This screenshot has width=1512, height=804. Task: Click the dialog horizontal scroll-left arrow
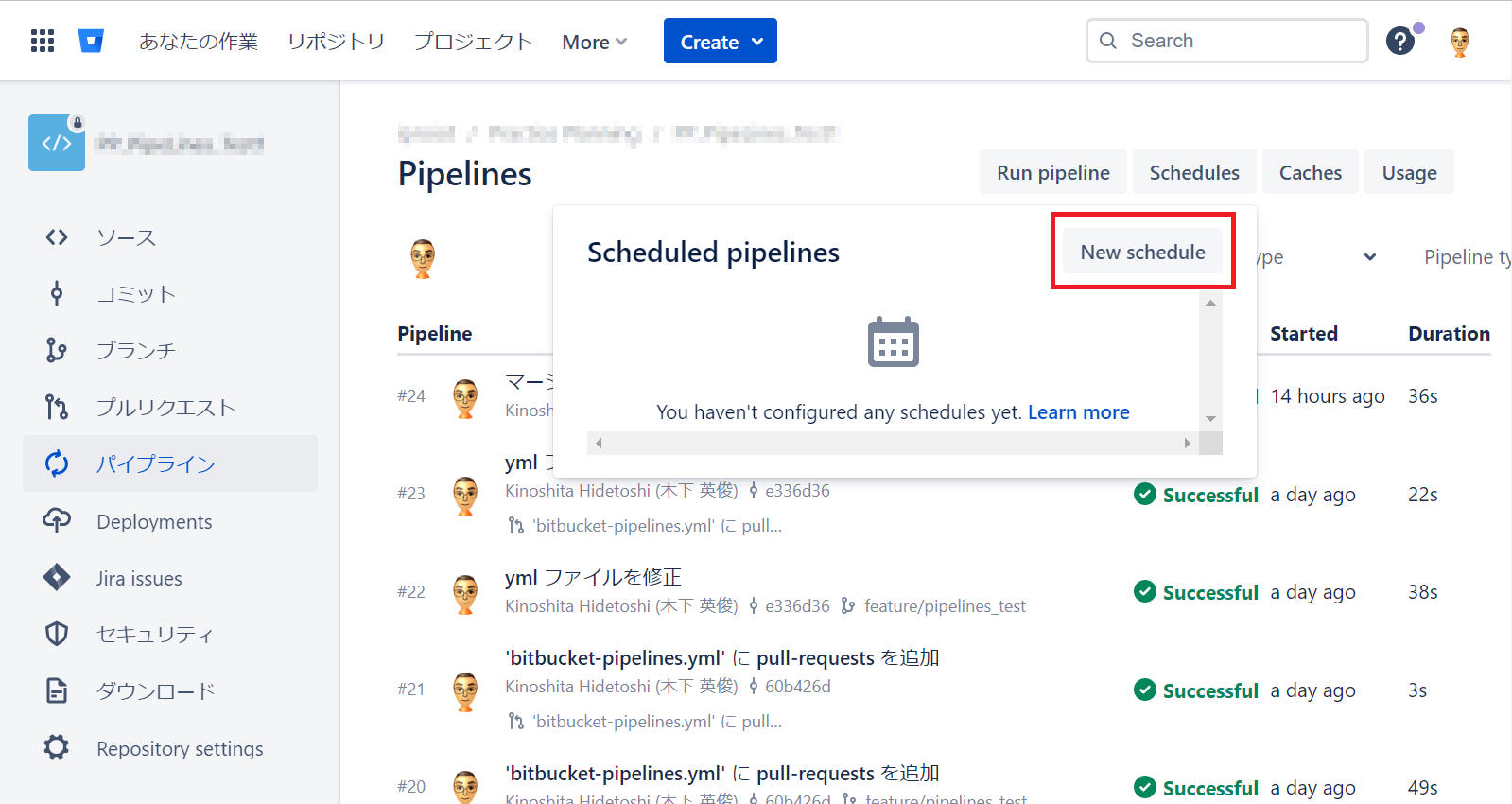tap(599, 443)
